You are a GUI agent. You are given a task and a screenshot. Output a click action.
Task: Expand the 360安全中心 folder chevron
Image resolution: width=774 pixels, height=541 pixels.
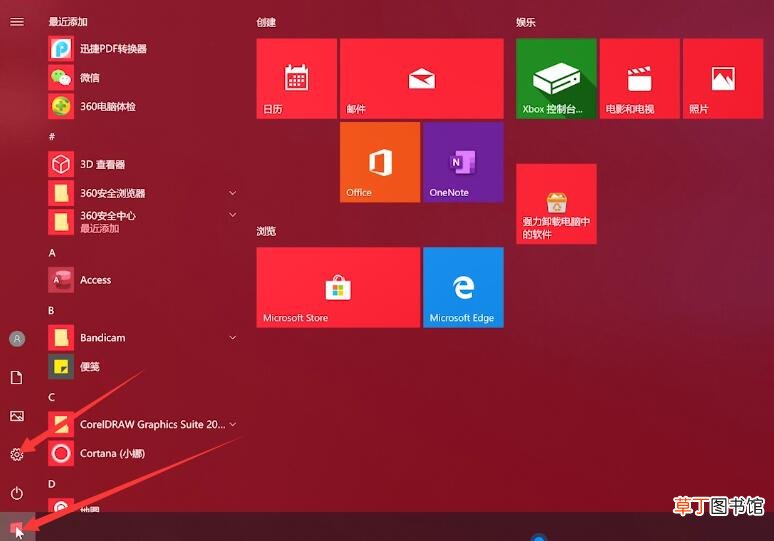(232, 215)
